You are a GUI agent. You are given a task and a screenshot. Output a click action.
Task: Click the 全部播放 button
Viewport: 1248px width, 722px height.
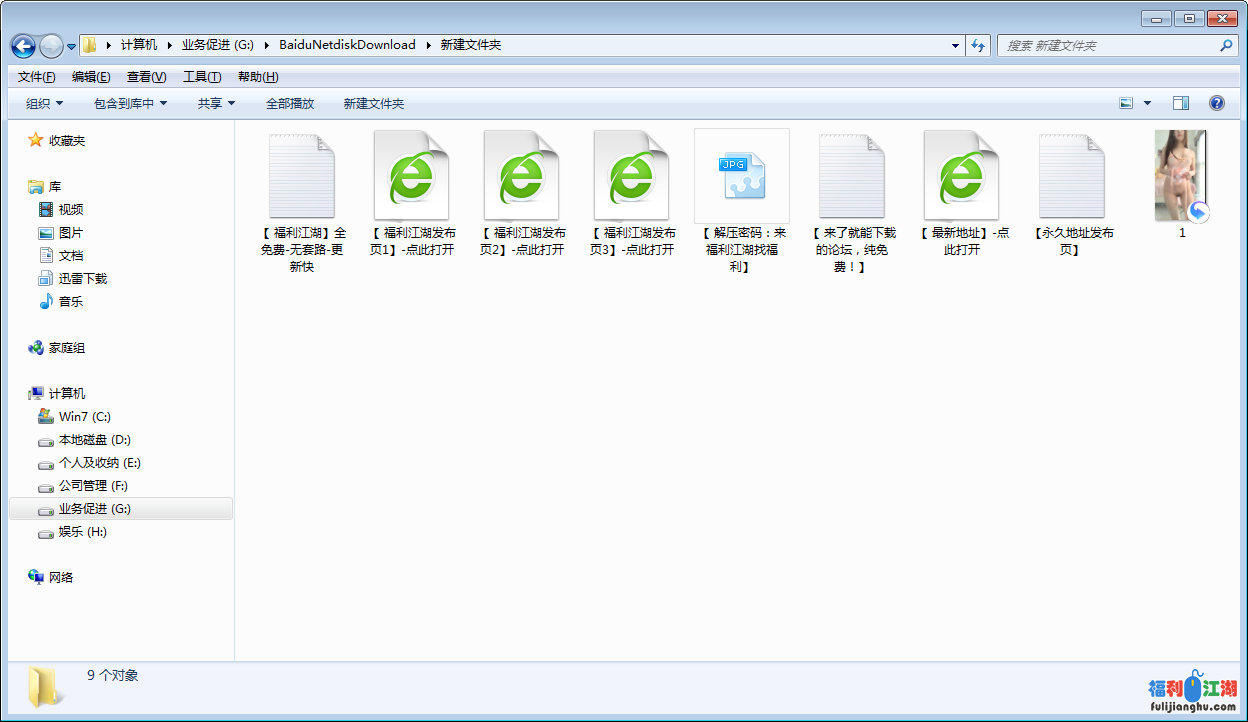click(x=289, y=103)
